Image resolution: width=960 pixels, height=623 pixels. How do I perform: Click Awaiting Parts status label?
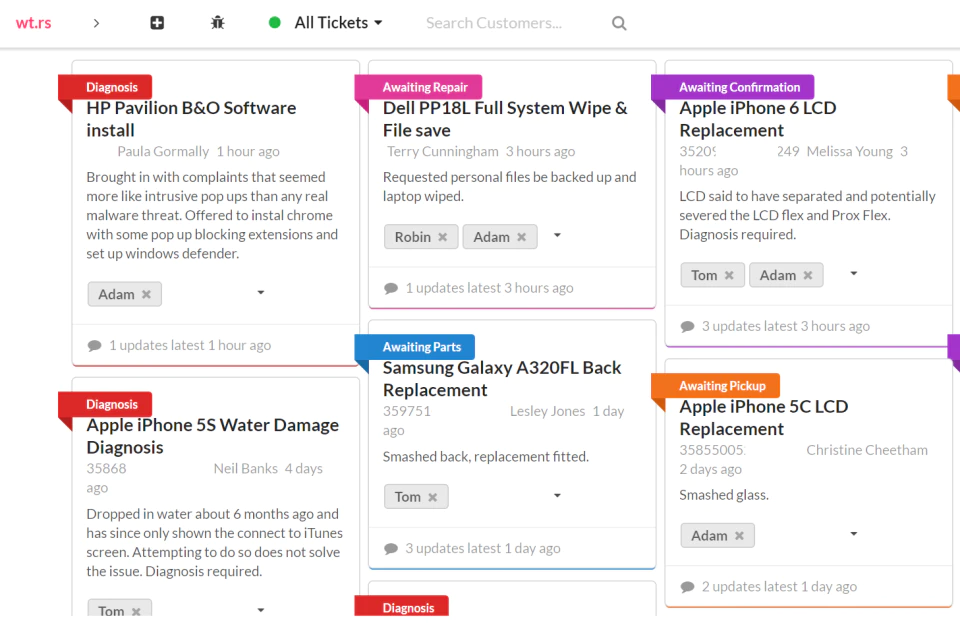tap(421, 347)
